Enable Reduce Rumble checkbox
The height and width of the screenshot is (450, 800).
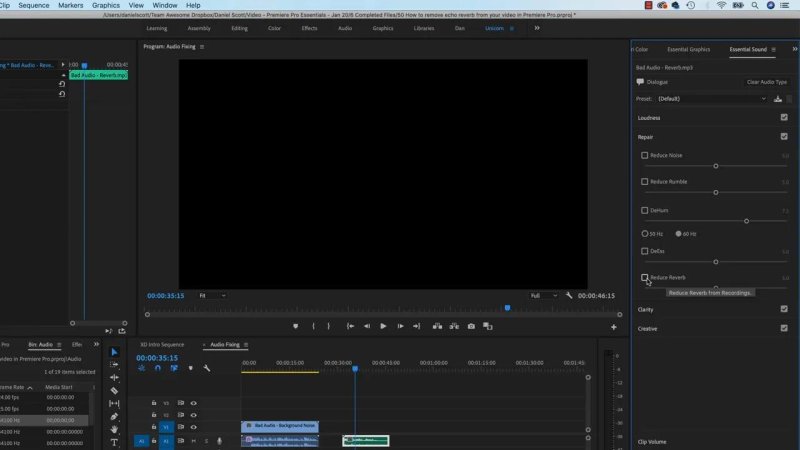[644, 182]
